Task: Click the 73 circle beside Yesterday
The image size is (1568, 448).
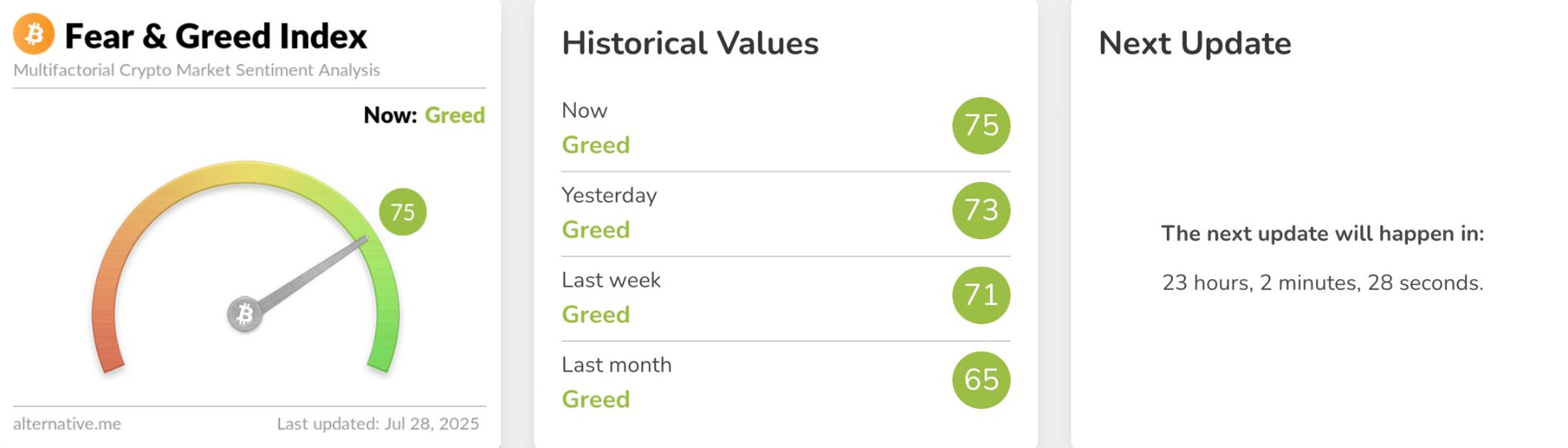Action: pyautogui.click(x=981, y=211)
